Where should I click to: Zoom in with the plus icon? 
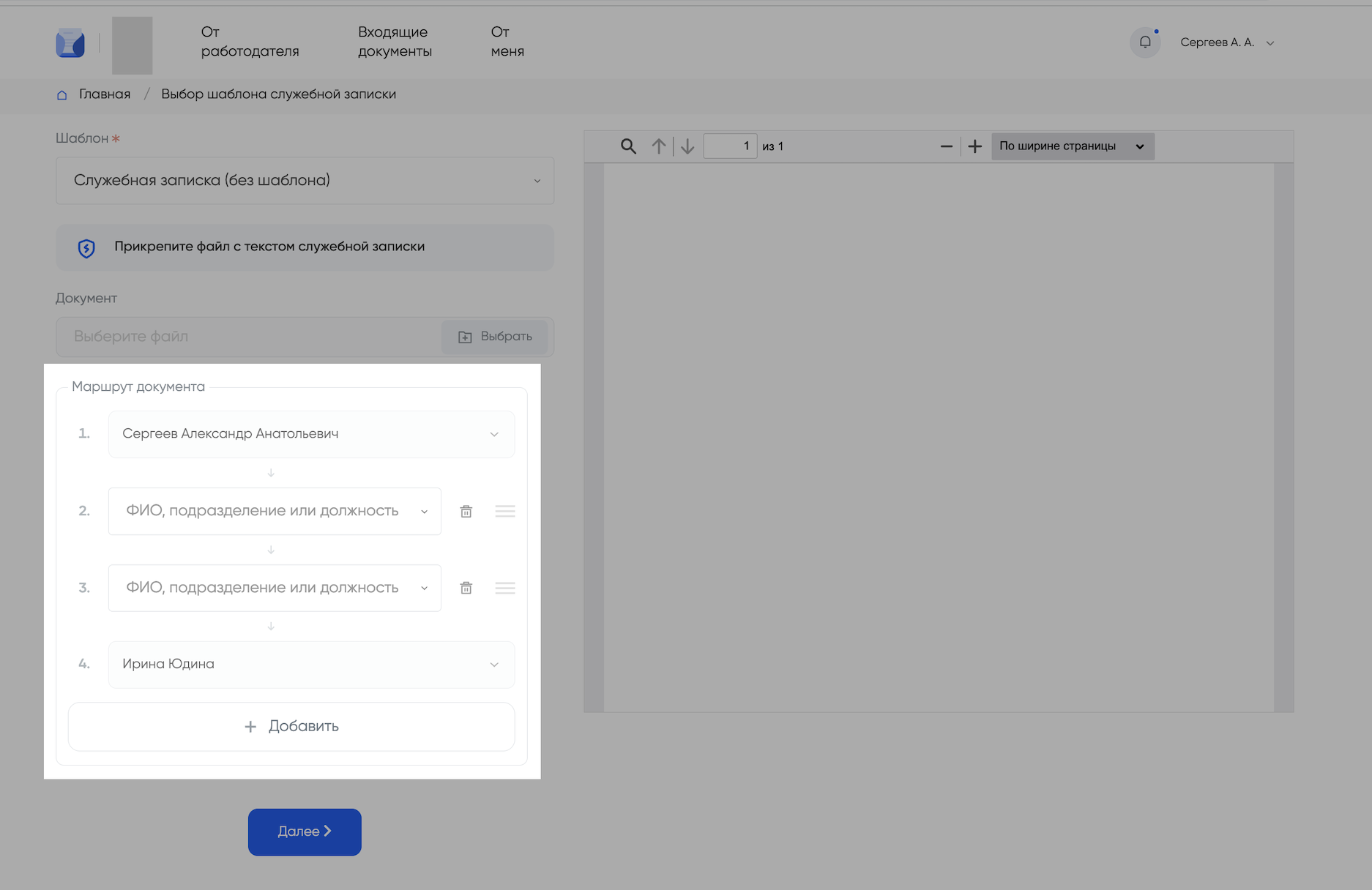[x=974, y=146]
